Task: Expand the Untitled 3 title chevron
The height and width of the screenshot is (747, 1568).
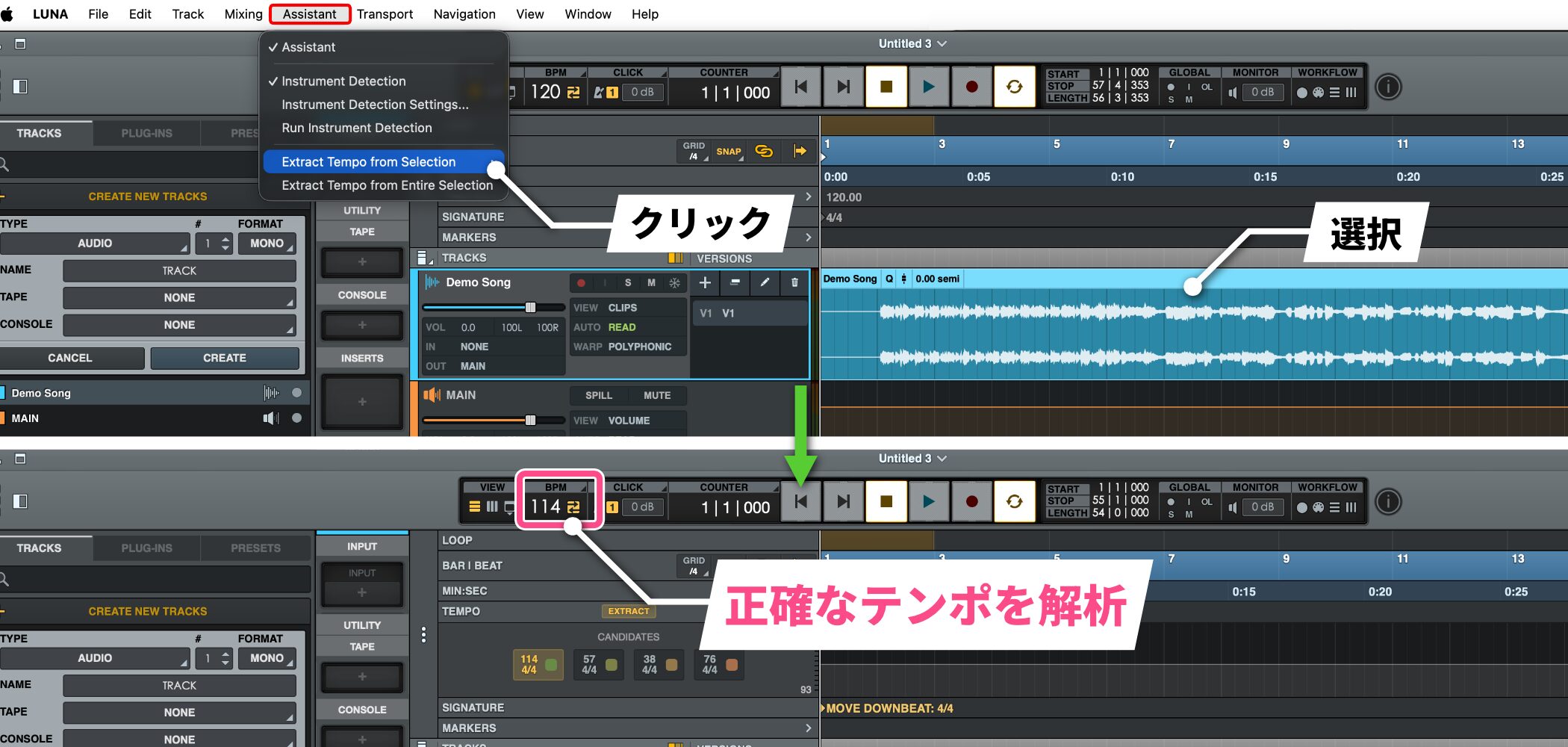Action: tap(942, 44)
